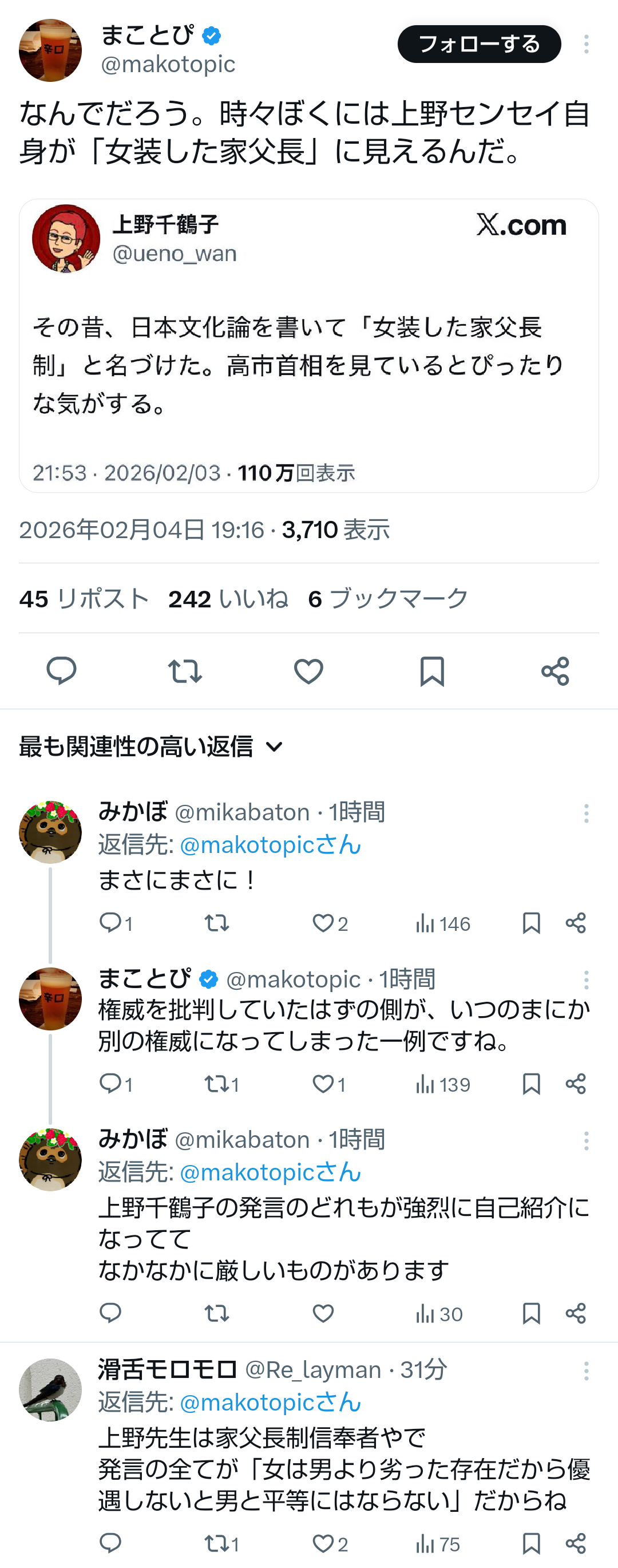
Task: Open the 45 リポスト list
Action: click(84, 599)
